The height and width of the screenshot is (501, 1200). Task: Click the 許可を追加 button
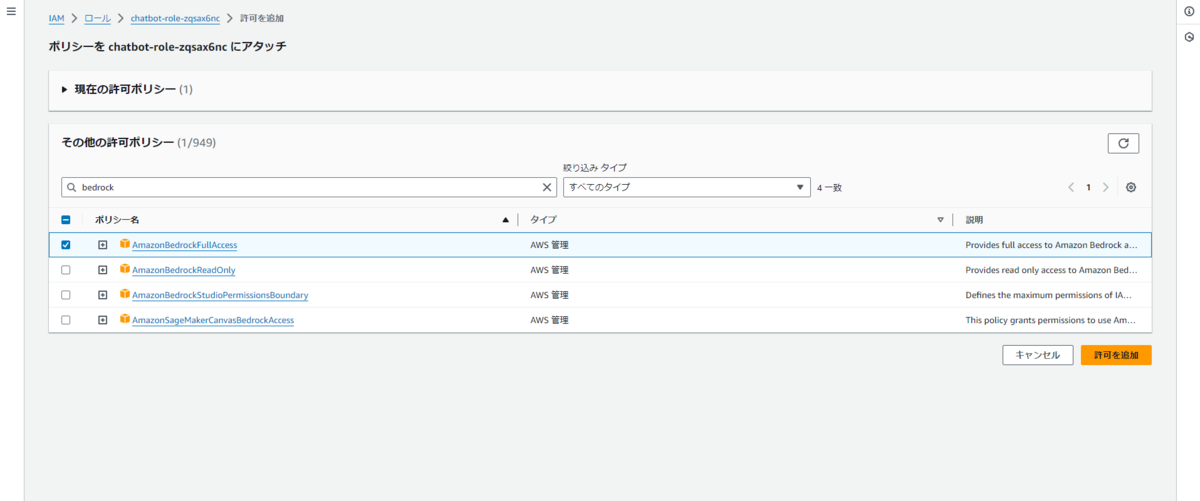click(x=1116, y=355)
